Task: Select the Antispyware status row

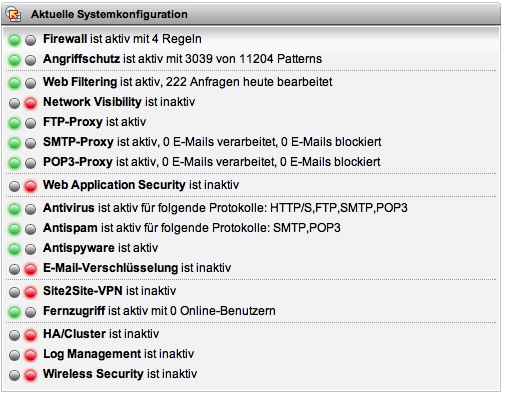Action: (251, 248)
